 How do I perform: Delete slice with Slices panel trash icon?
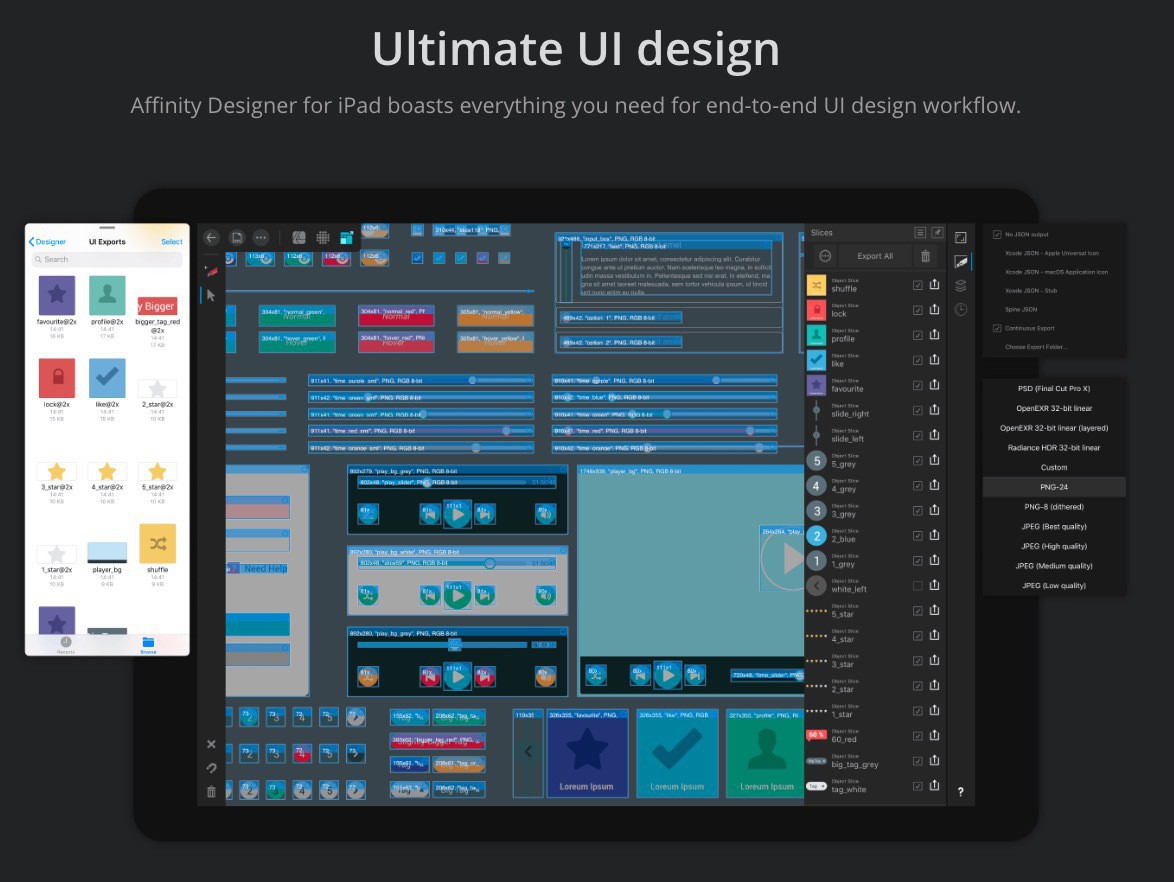[925, 256]
